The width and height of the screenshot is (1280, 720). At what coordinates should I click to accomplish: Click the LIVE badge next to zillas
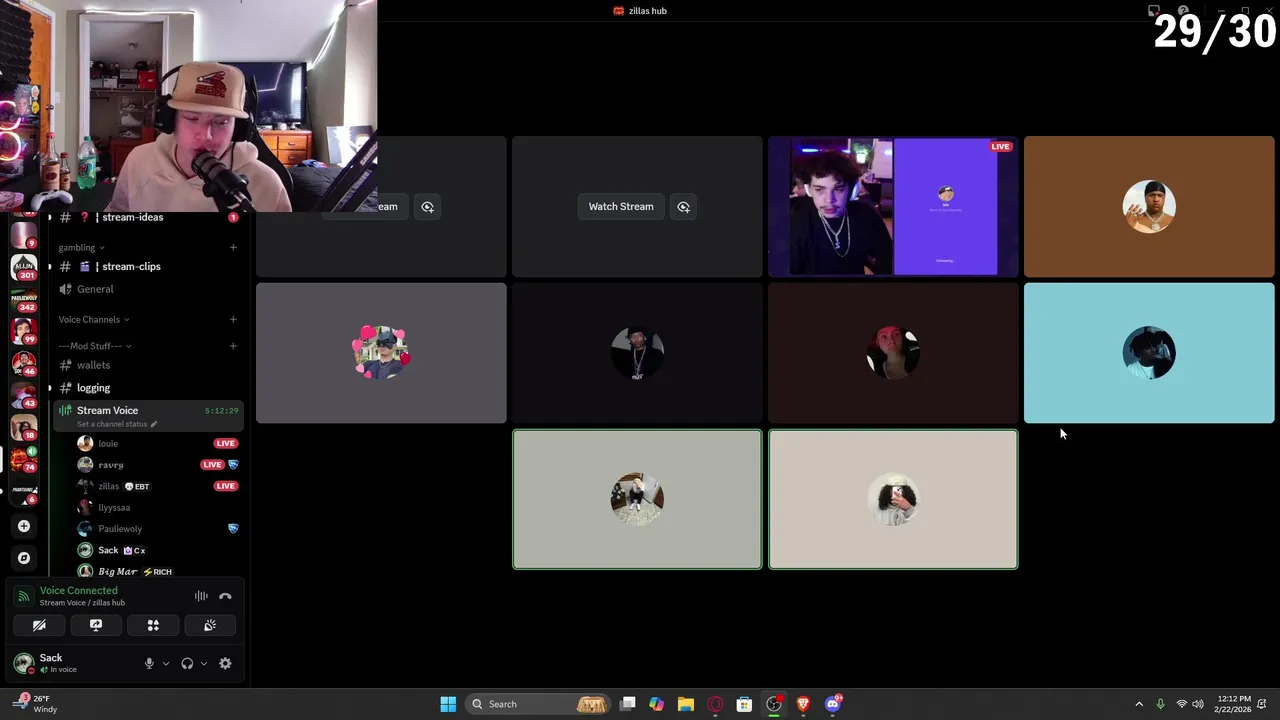pos(226,486)
